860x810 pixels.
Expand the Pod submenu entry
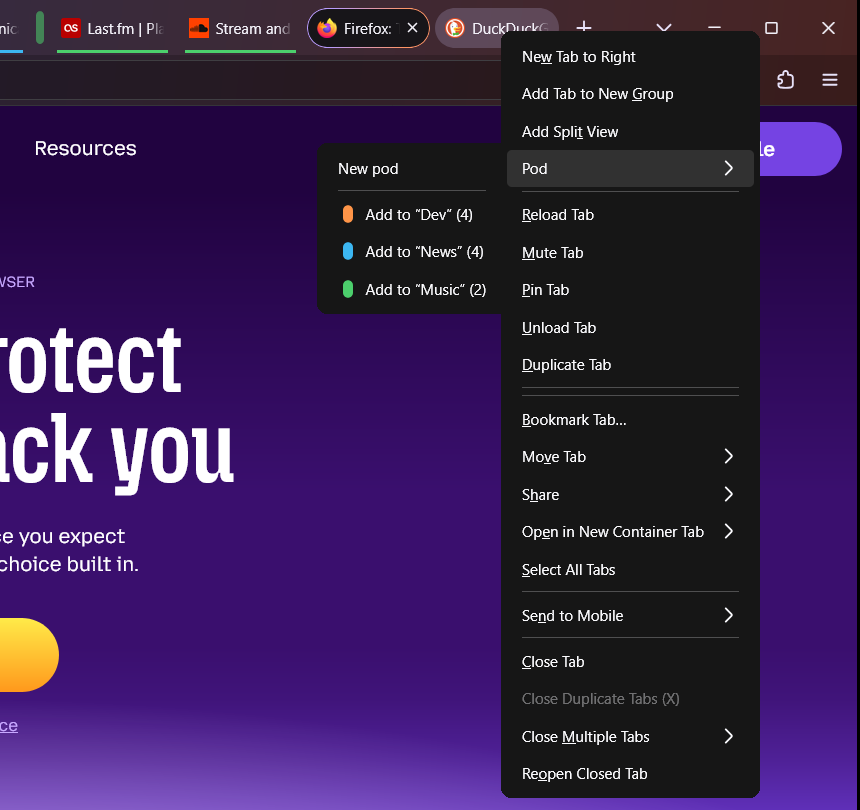[630, 168]
